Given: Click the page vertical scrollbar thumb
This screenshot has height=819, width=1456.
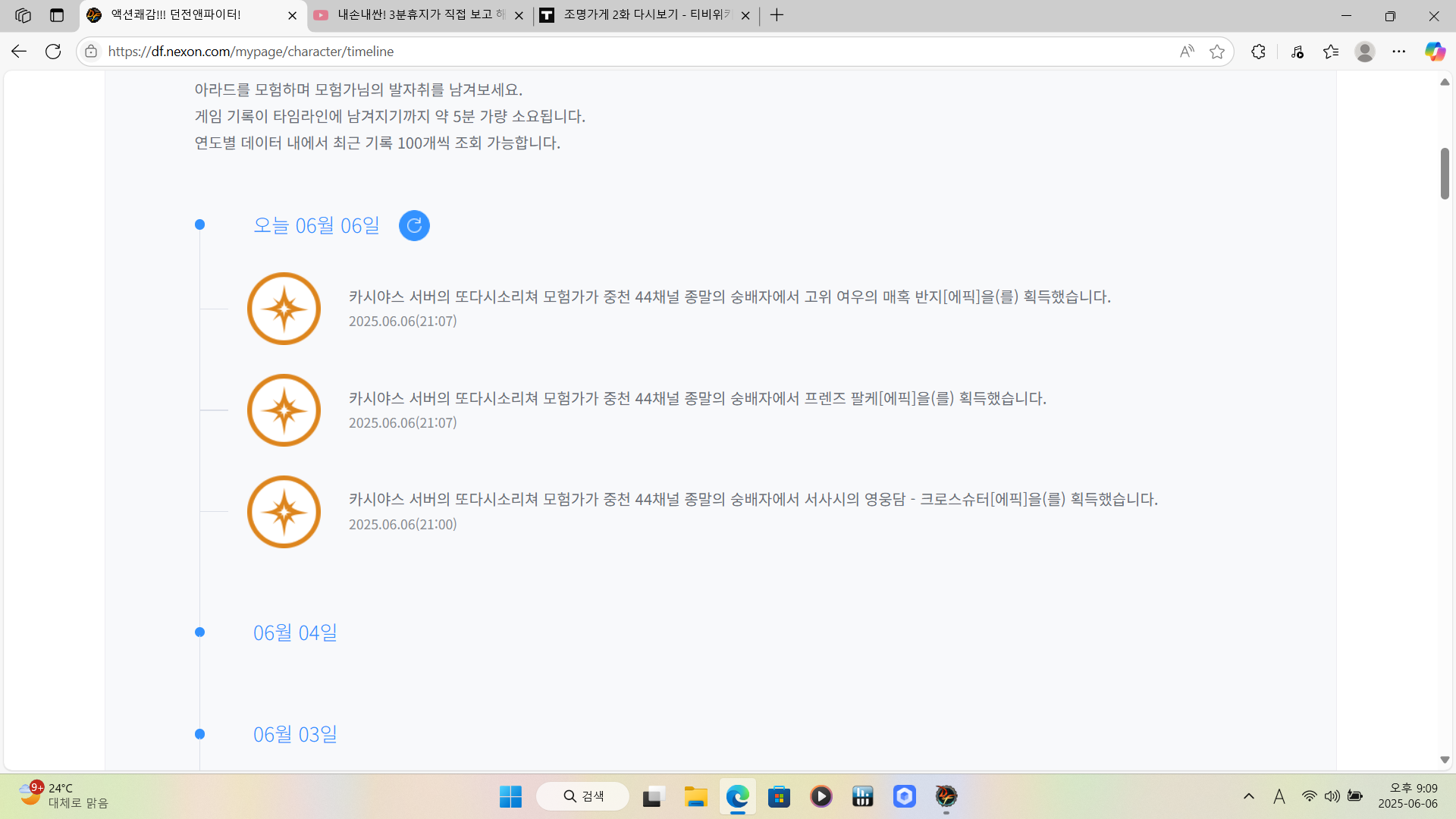Looking at the screenshot, I should [1445, 174].
